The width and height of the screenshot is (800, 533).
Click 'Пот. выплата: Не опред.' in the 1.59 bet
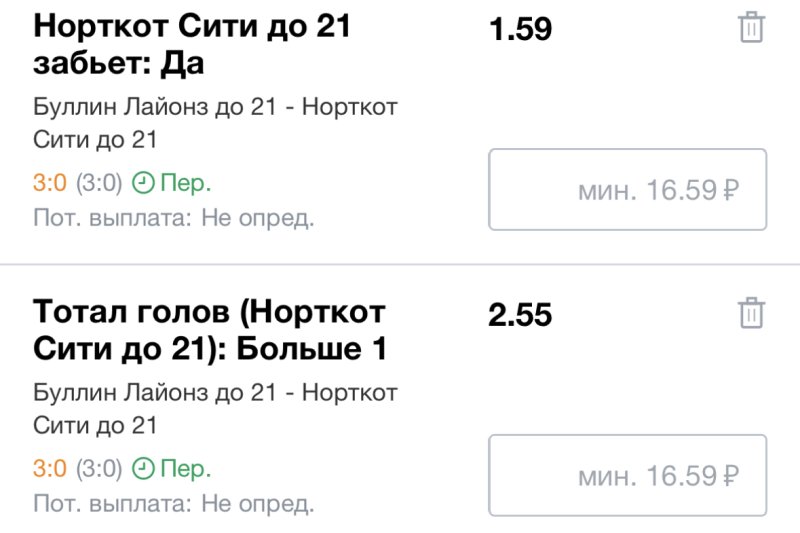(x=174, y=218)
